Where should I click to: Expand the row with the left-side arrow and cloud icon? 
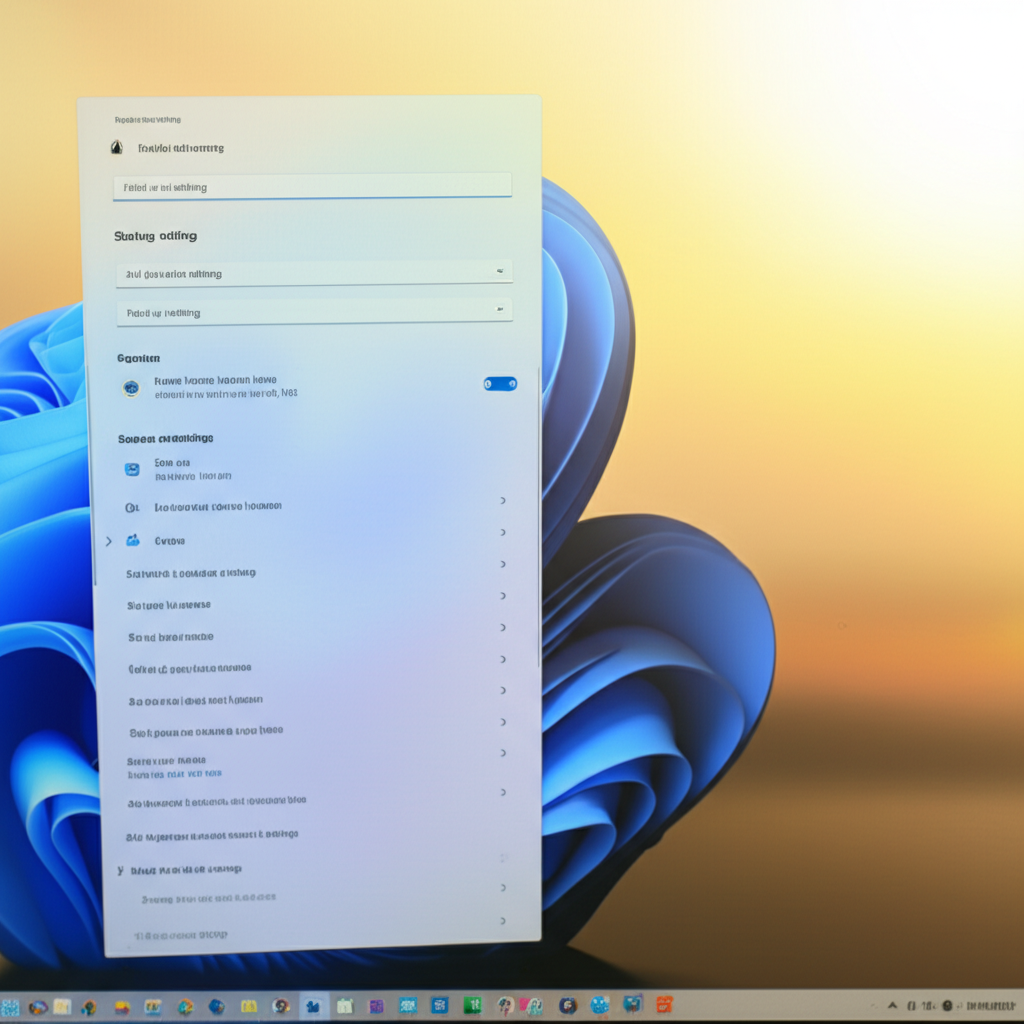(x=109, y=541)
